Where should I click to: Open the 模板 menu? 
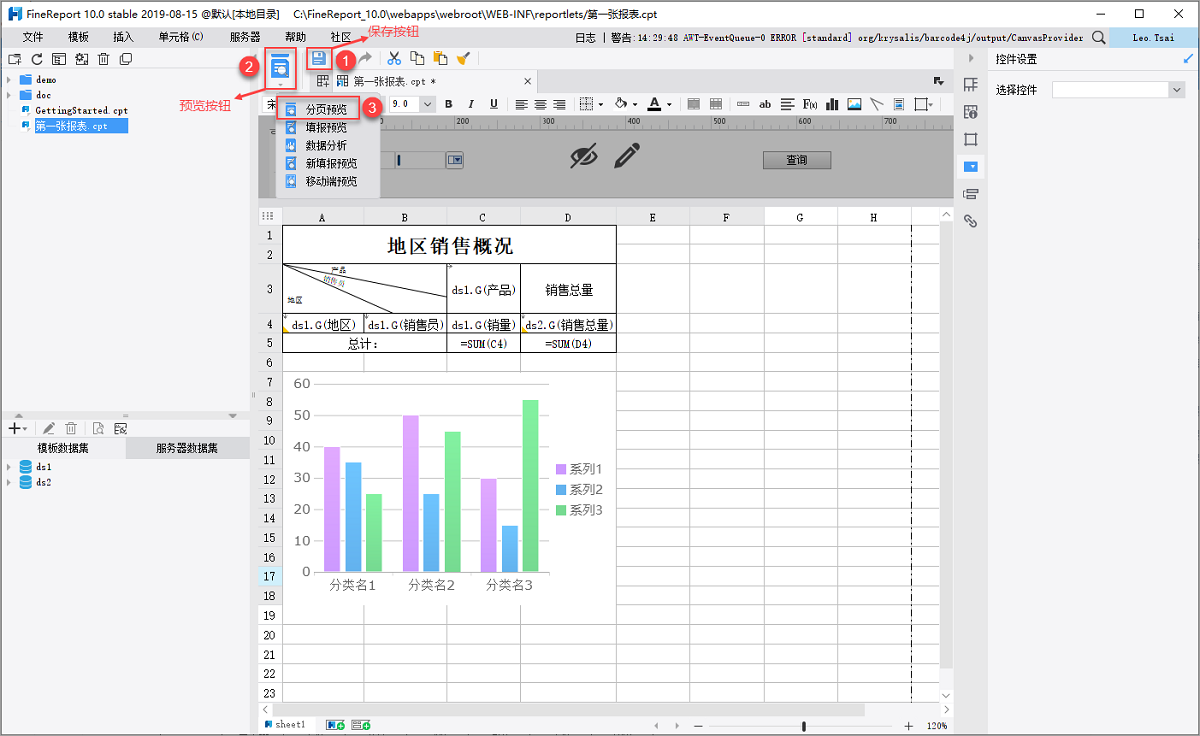tap(78, 37)
